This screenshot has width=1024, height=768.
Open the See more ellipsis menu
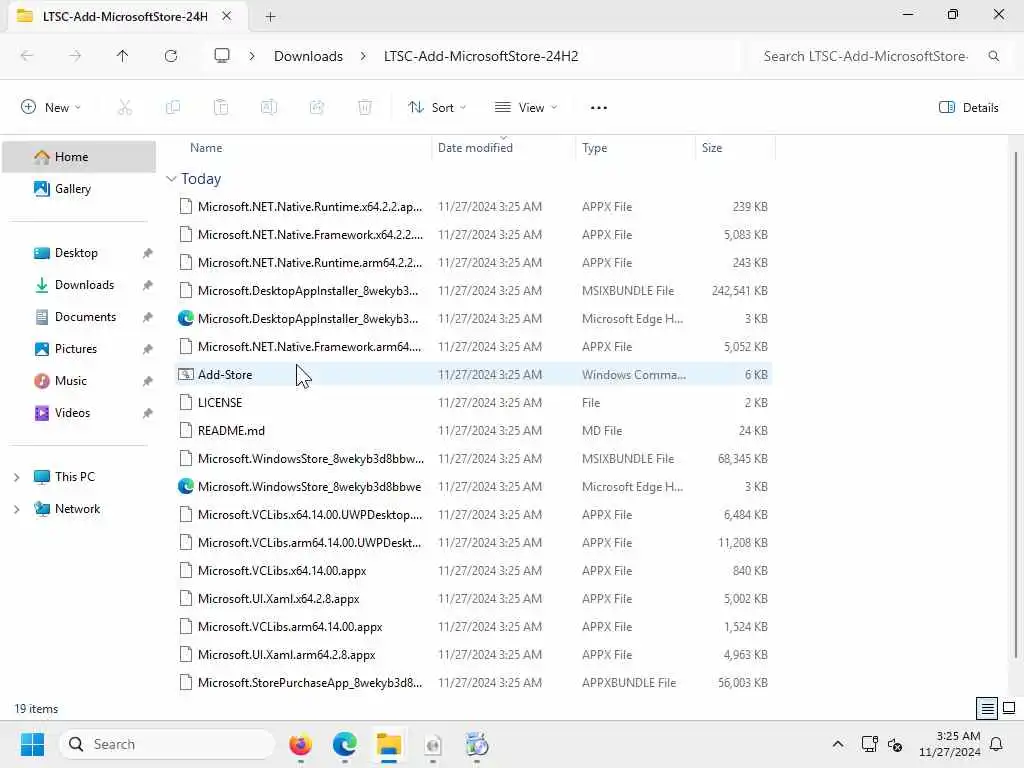point(598,108)
